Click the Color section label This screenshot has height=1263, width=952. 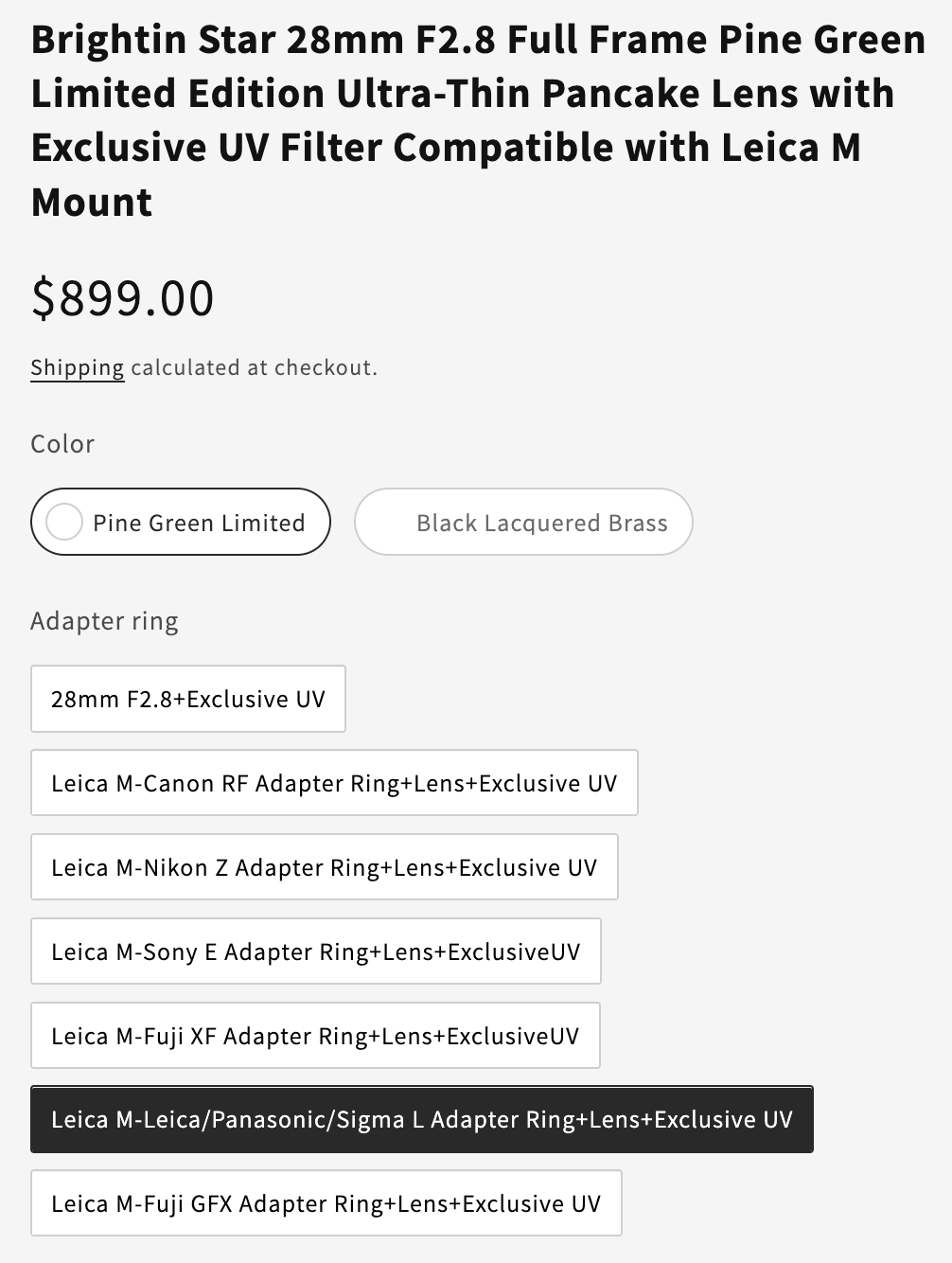62,444
